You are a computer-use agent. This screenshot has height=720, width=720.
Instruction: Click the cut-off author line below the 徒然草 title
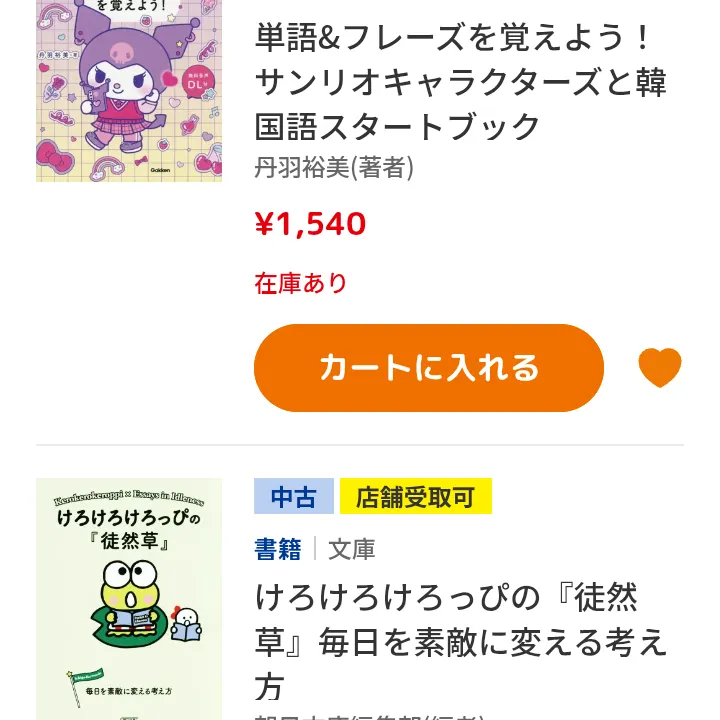click(370, 714)
